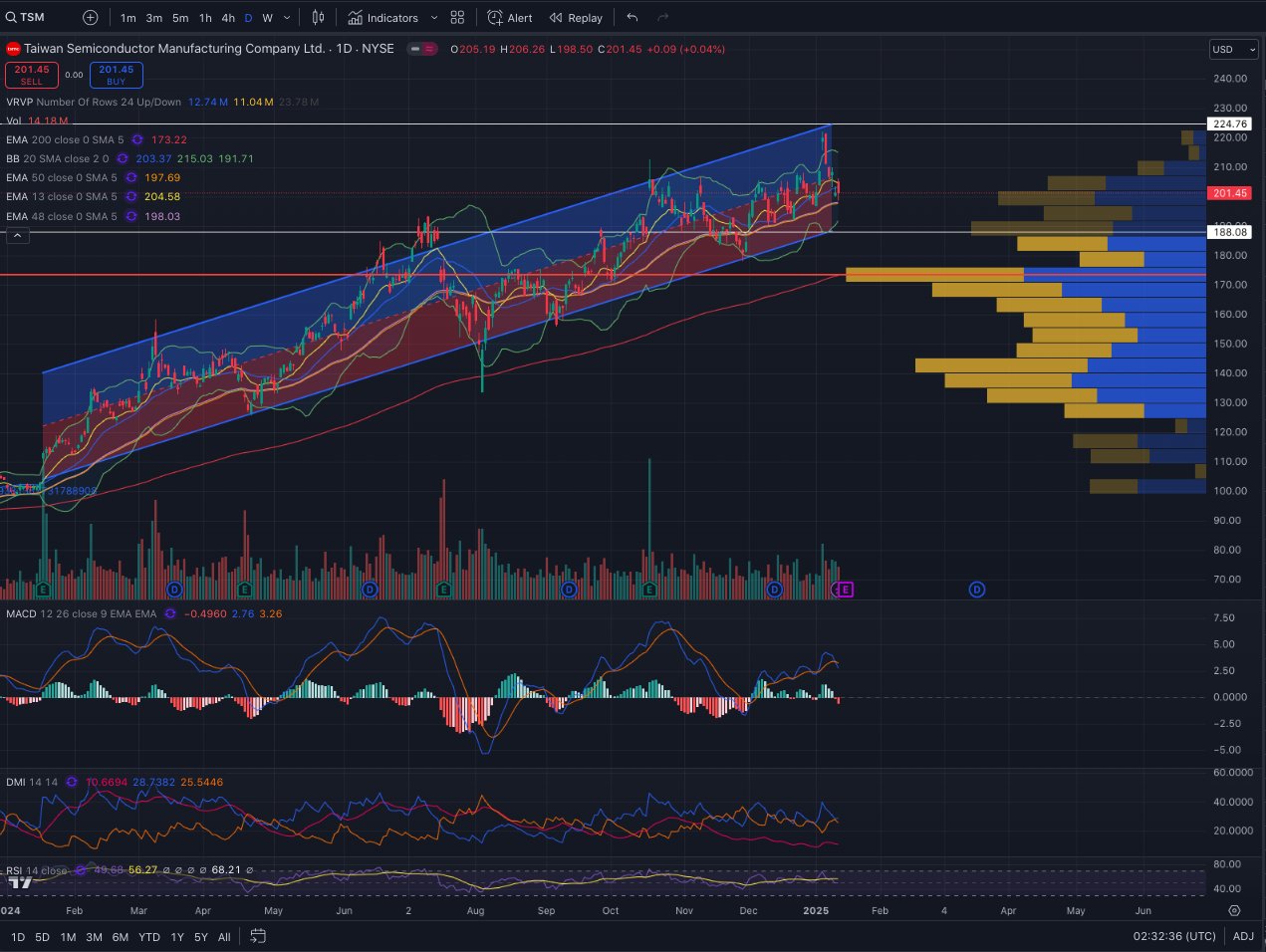Expand favorite indicators dropdown arrow
The height and width of the screenshot is (952, 1266).
tap(433, 17)
